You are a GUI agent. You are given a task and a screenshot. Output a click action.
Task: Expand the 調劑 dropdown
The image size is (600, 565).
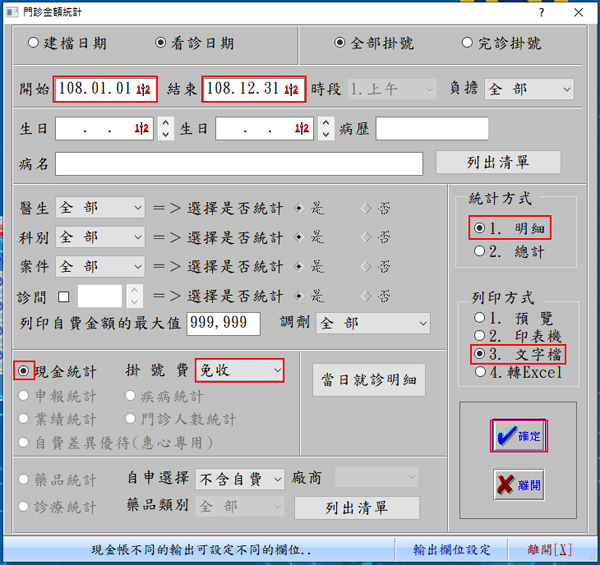coord(372,324)
